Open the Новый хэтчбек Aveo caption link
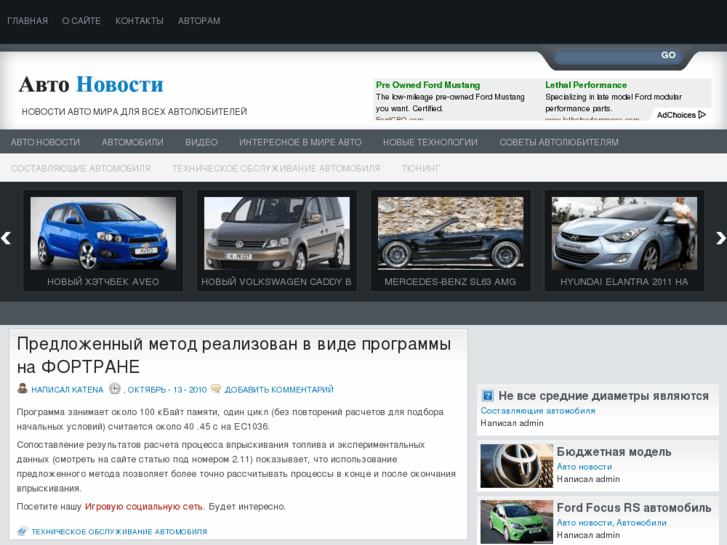The image size is (727, 545). pyautogui.click(x=103, y=282)
